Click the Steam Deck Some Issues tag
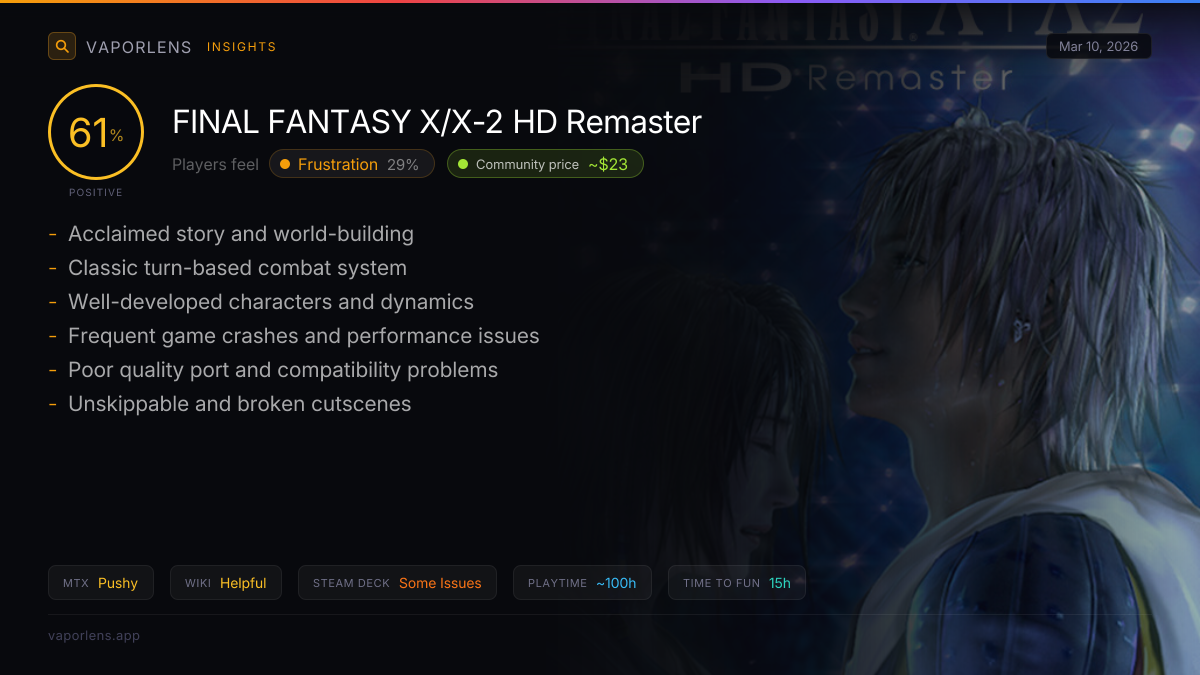 tap(397, 583)
